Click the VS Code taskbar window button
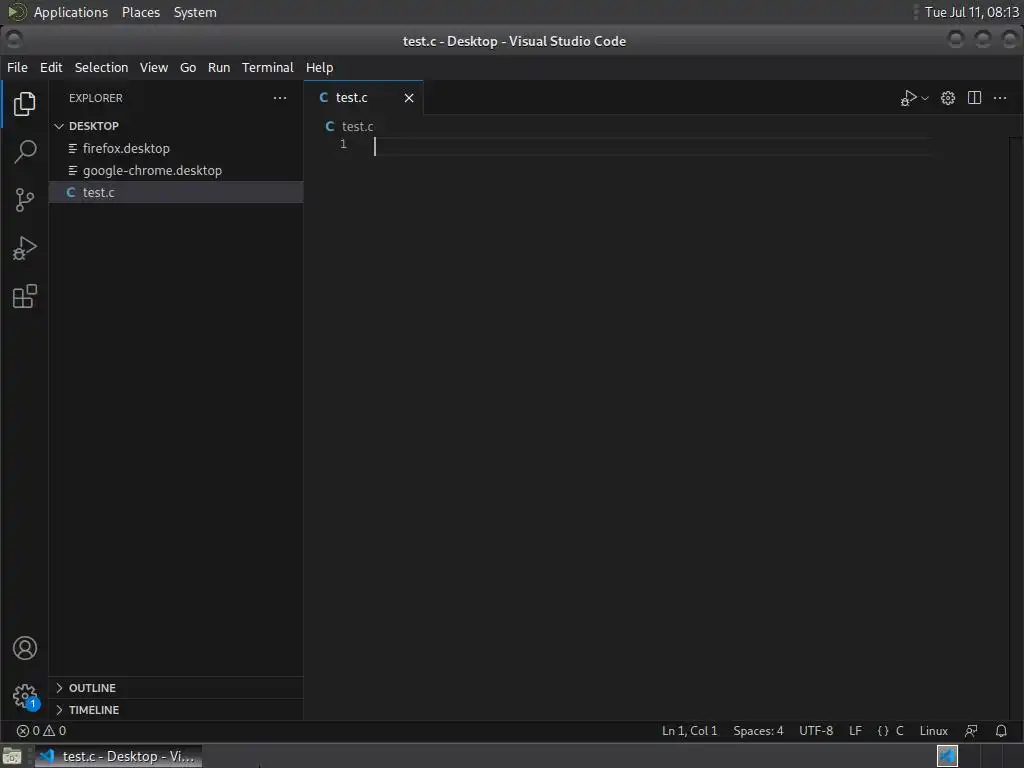1024x768 pixels. (x=118, y=756)
